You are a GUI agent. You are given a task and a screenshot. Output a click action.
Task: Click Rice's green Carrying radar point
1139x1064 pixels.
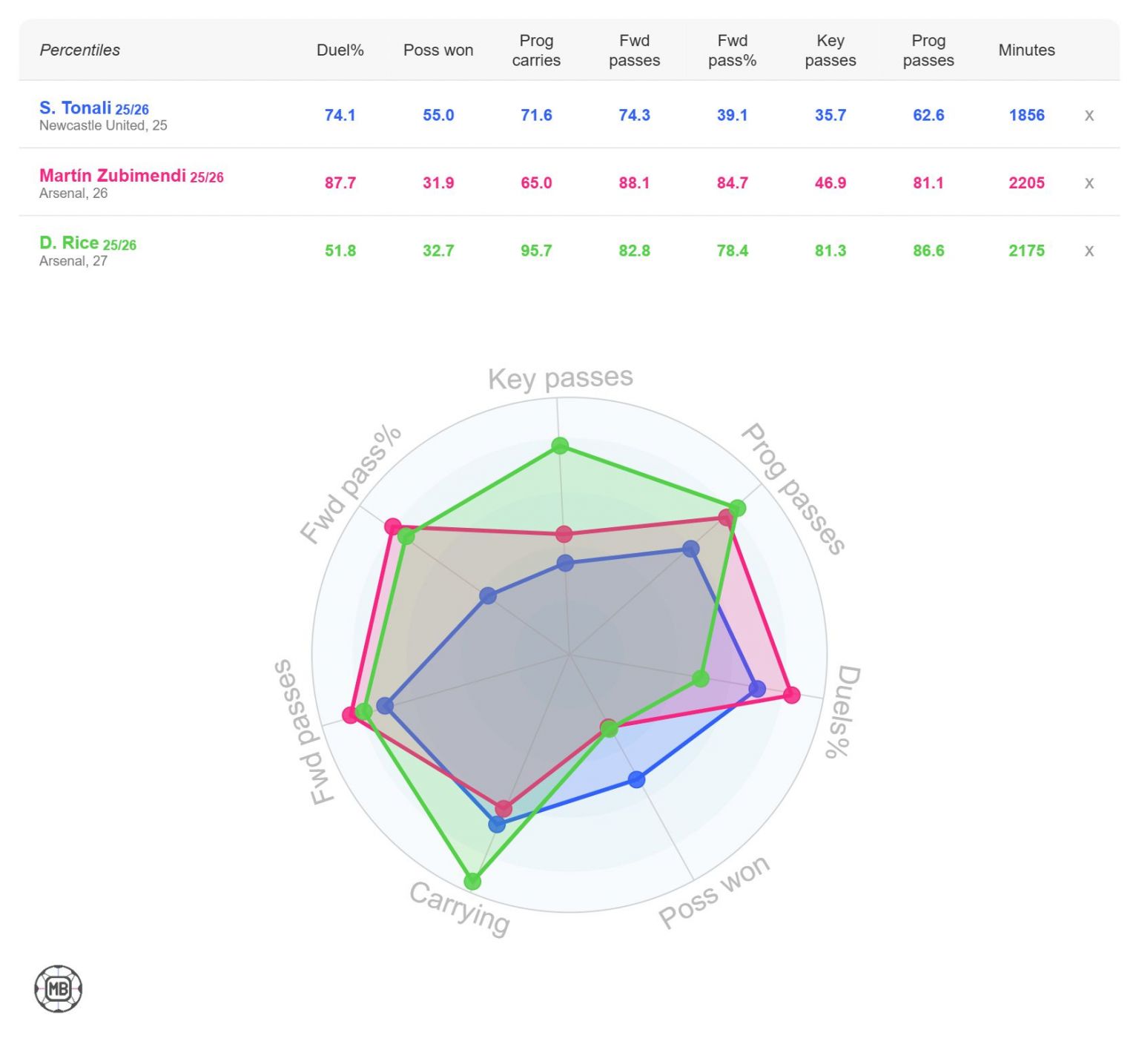click(472, 881)
